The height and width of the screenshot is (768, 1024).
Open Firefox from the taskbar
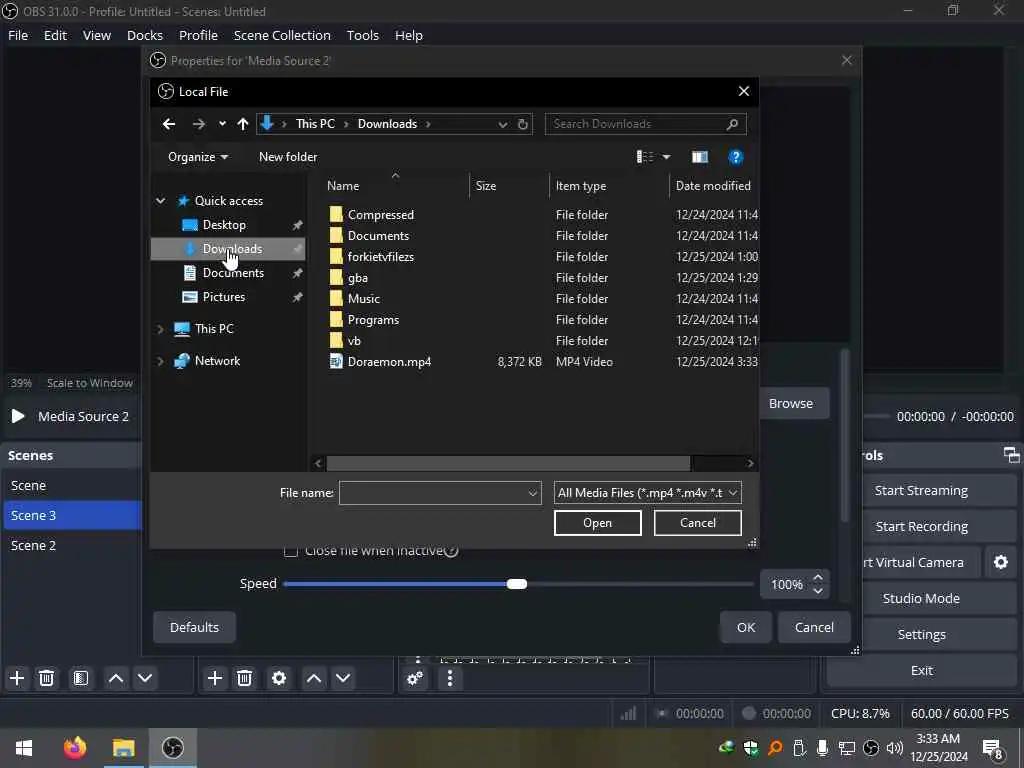(75, 747)
